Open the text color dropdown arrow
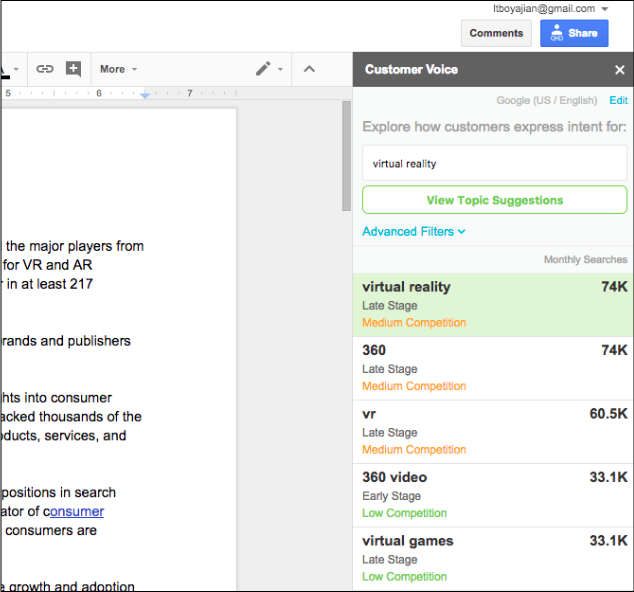Image resolution: width=634 pixels, height=592 pixels. click(16, 69)
